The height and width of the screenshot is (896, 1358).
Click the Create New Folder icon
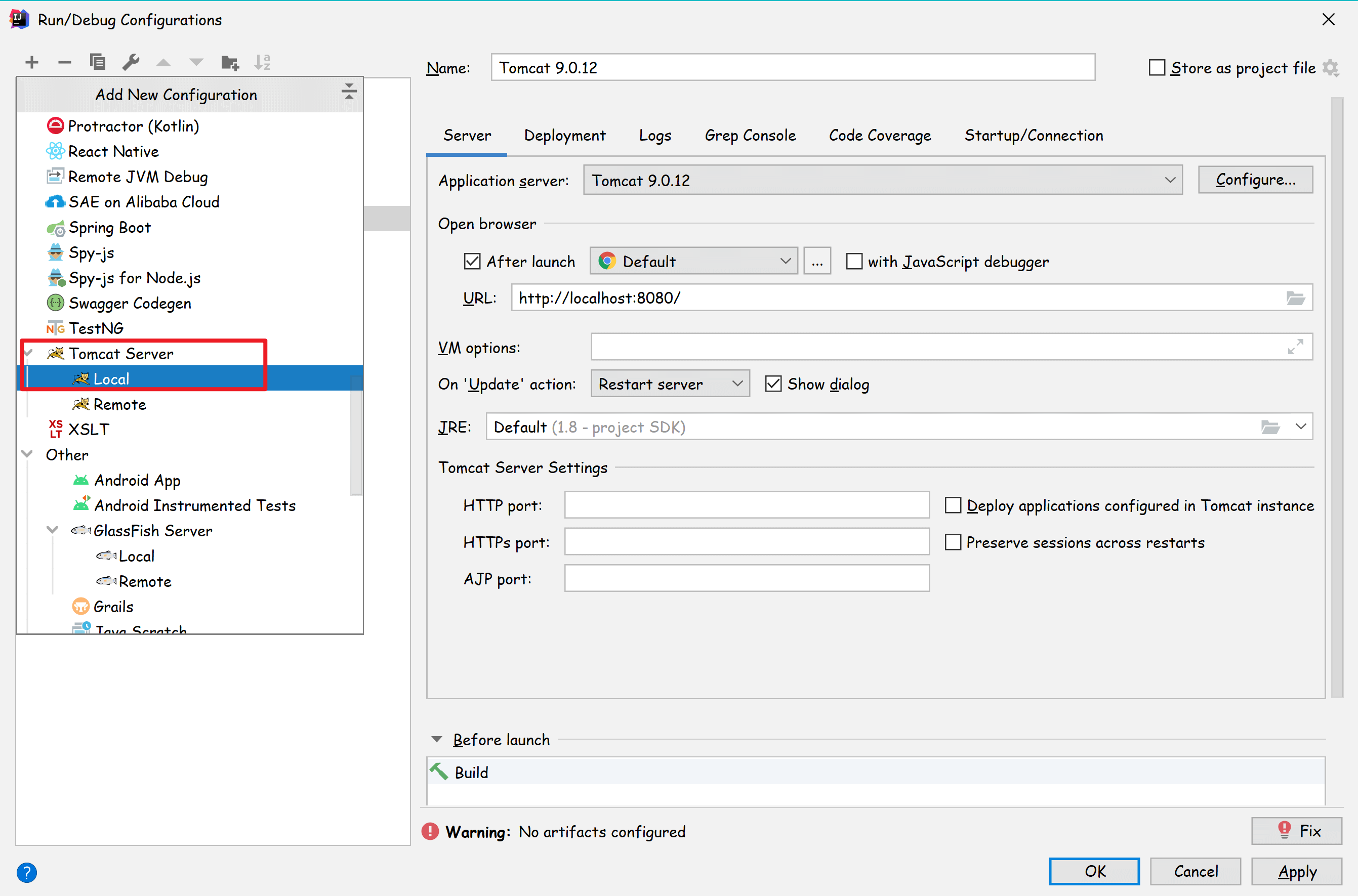point(230,62)
